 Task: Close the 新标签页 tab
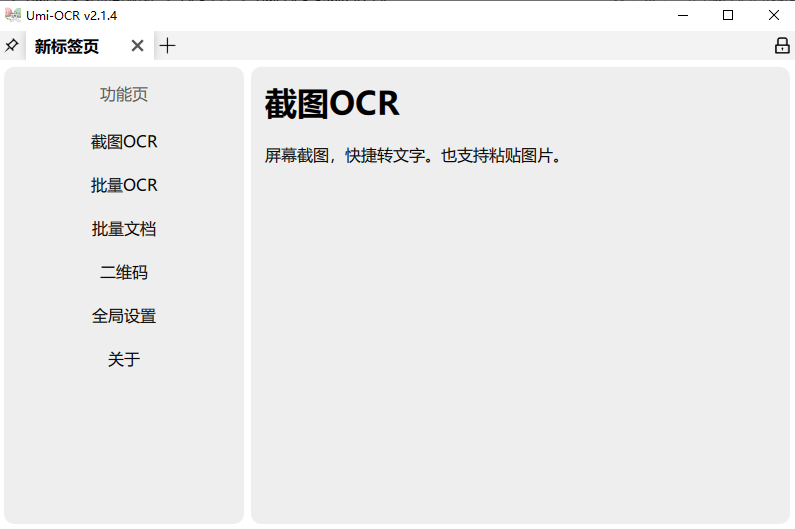pyautogui.click(x=137, y=46)
